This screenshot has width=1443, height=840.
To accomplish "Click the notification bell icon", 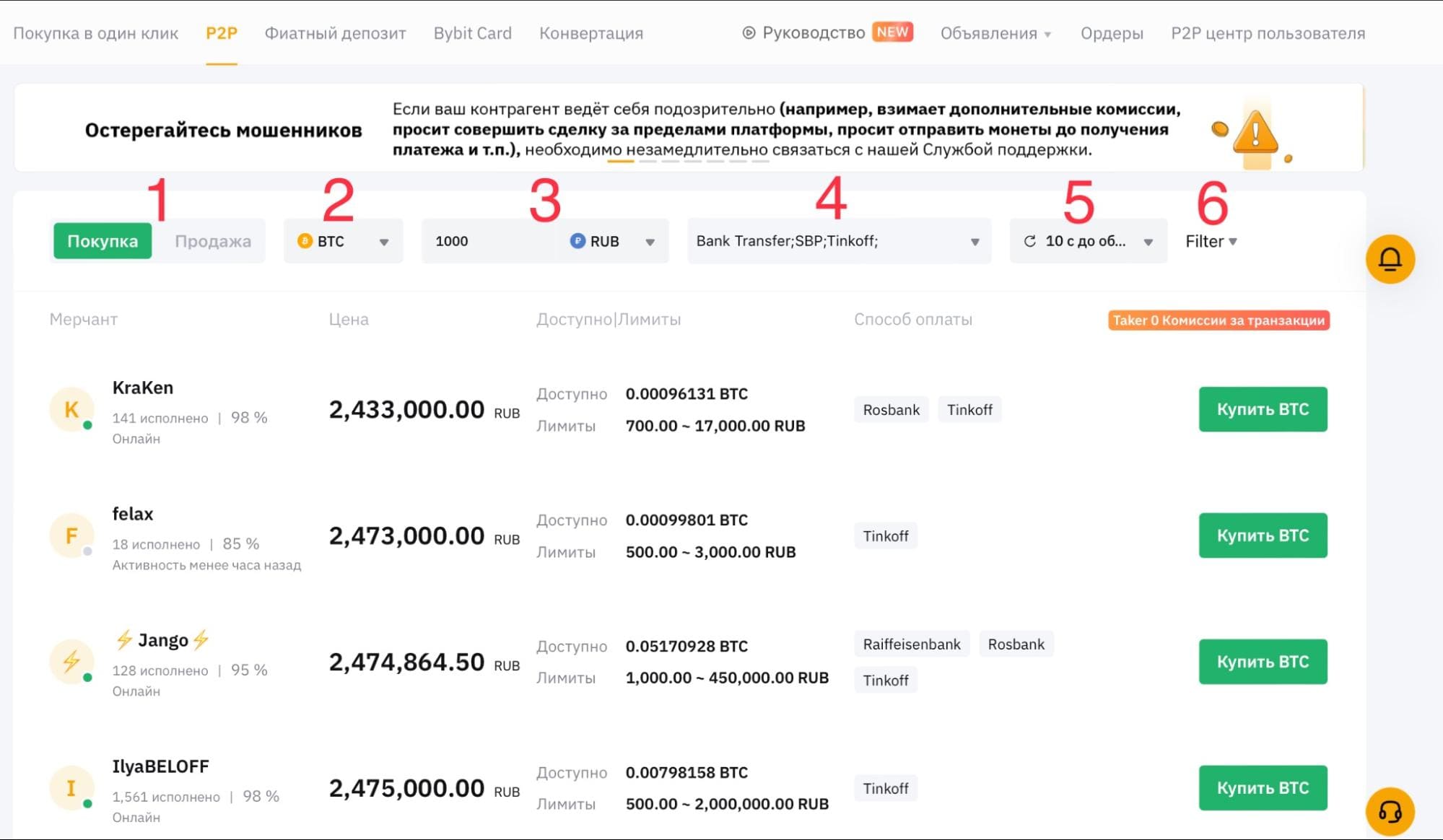I will pos(1390,259).
